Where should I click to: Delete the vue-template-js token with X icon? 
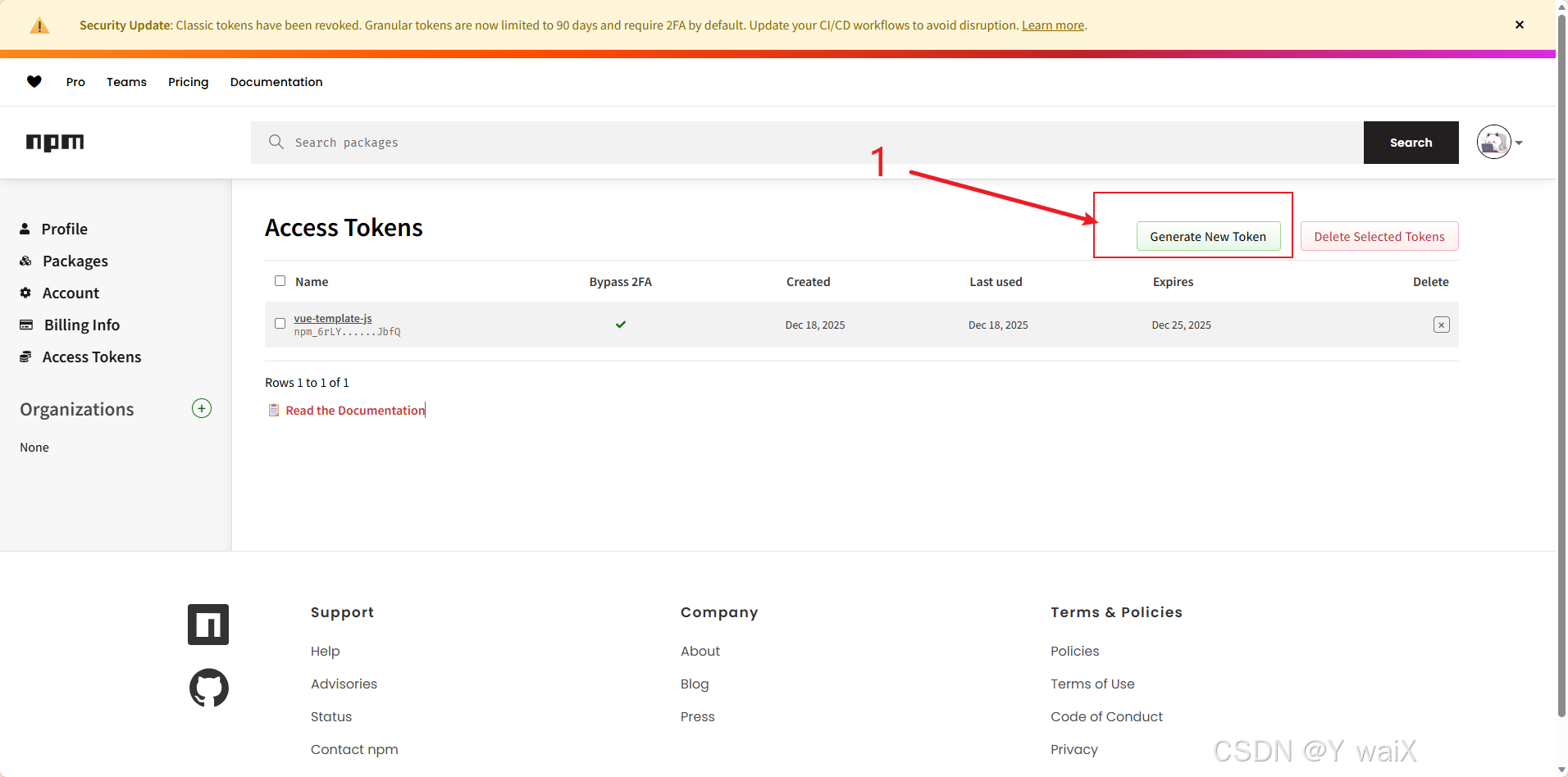1442,325
